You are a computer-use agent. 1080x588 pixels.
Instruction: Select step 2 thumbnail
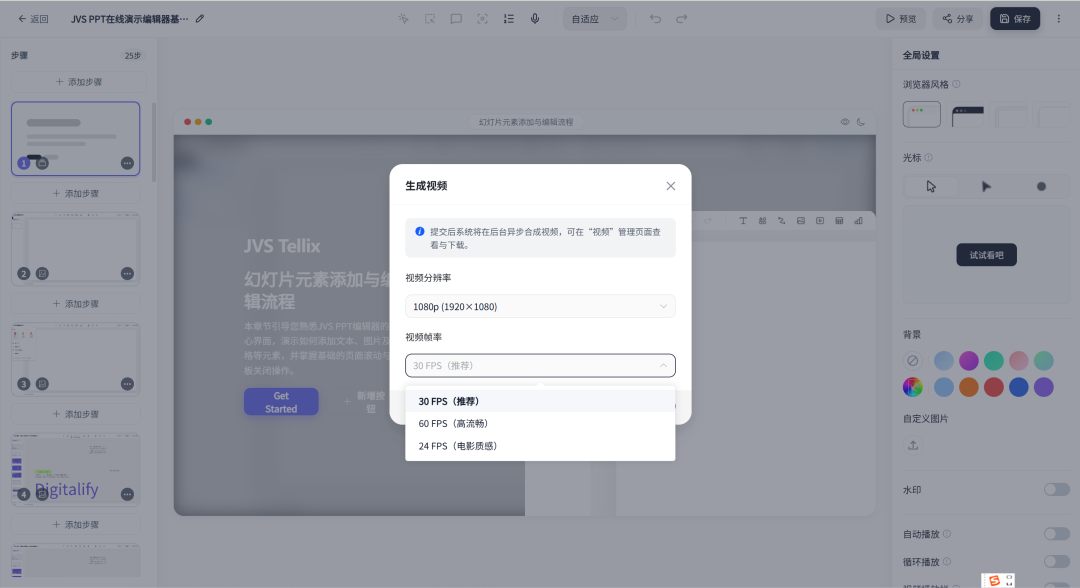76,249
